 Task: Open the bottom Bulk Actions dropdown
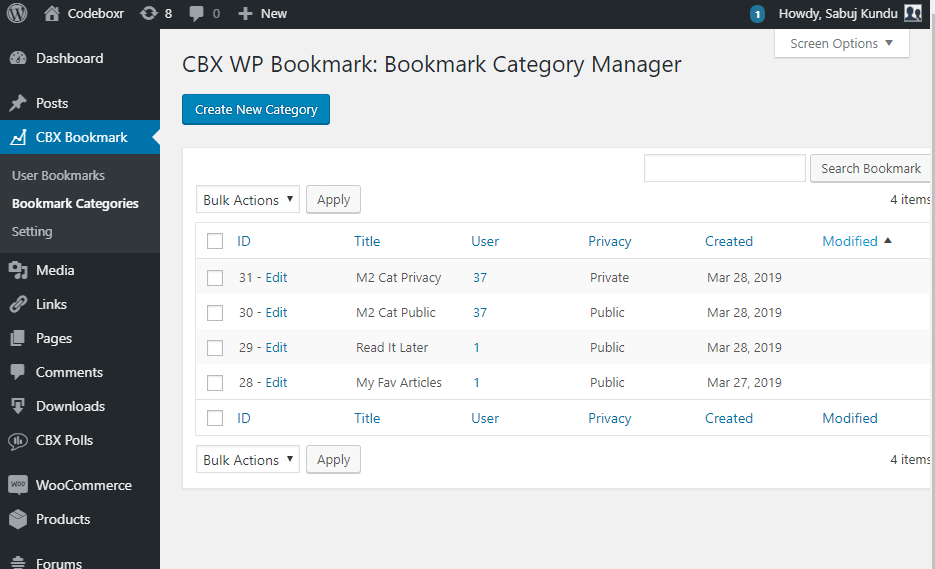point(248,460)
